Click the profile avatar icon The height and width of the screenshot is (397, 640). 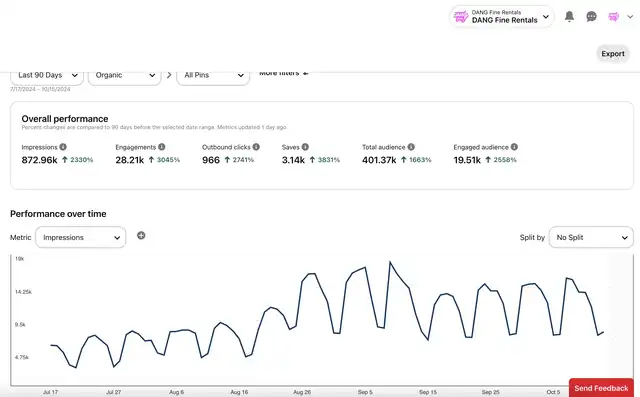click(613, 17)
